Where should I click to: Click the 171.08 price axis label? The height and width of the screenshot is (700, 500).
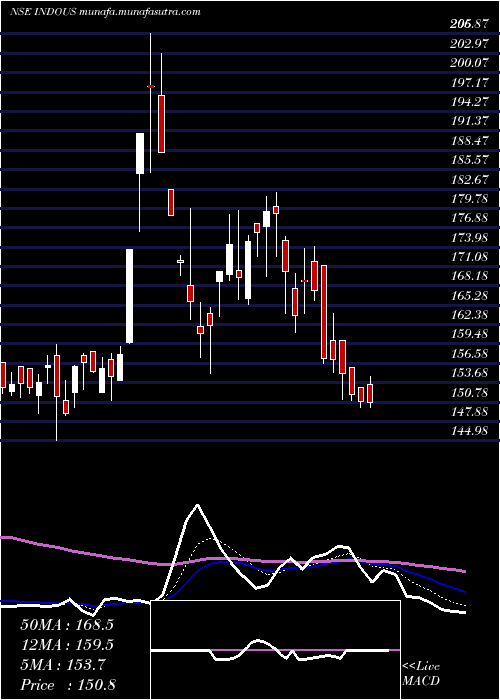[x=469, y=257]
